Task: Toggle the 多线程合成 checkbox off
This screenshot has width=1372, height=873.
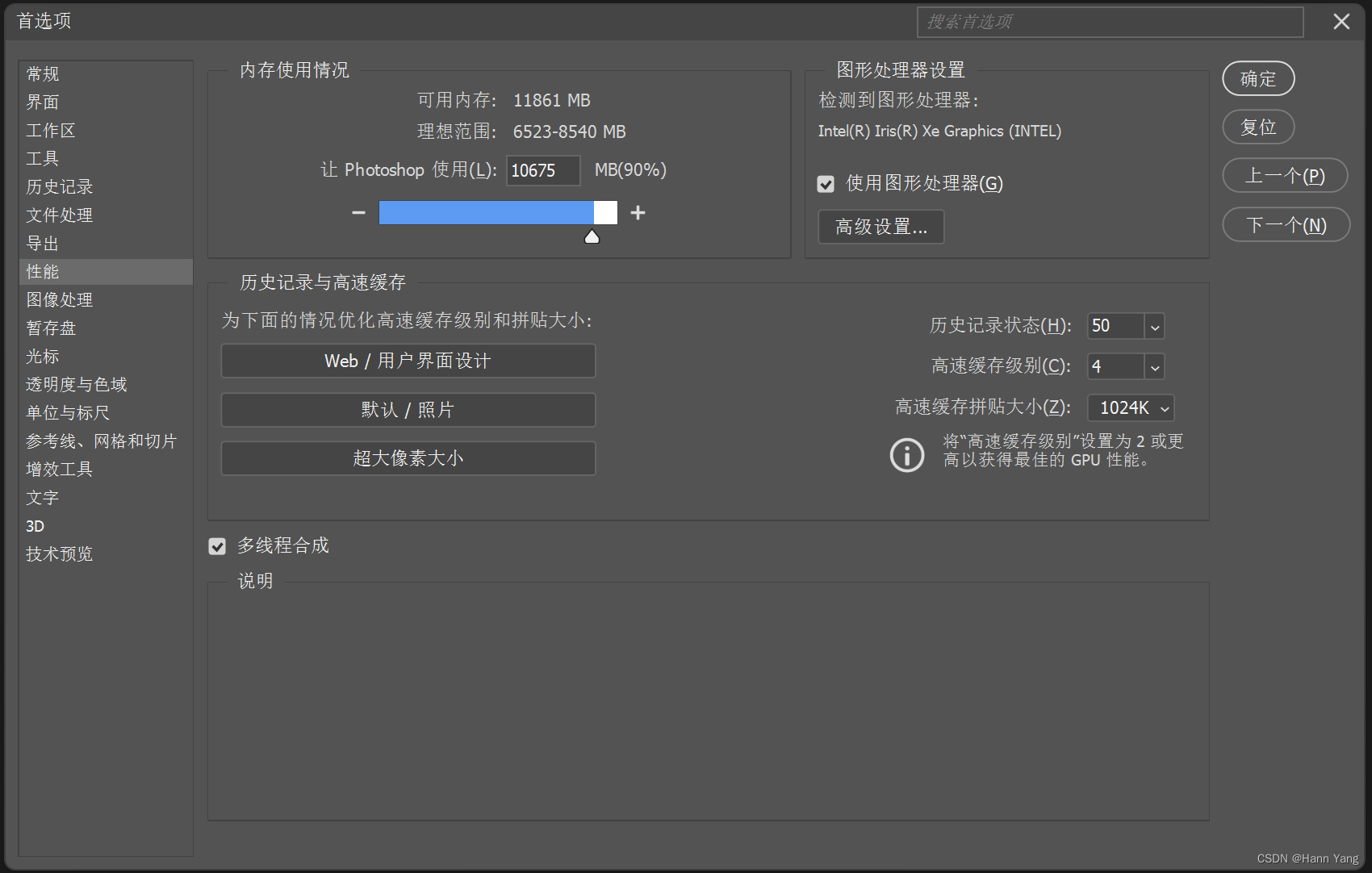Action: pyautogui.click(x=216, y=546)
